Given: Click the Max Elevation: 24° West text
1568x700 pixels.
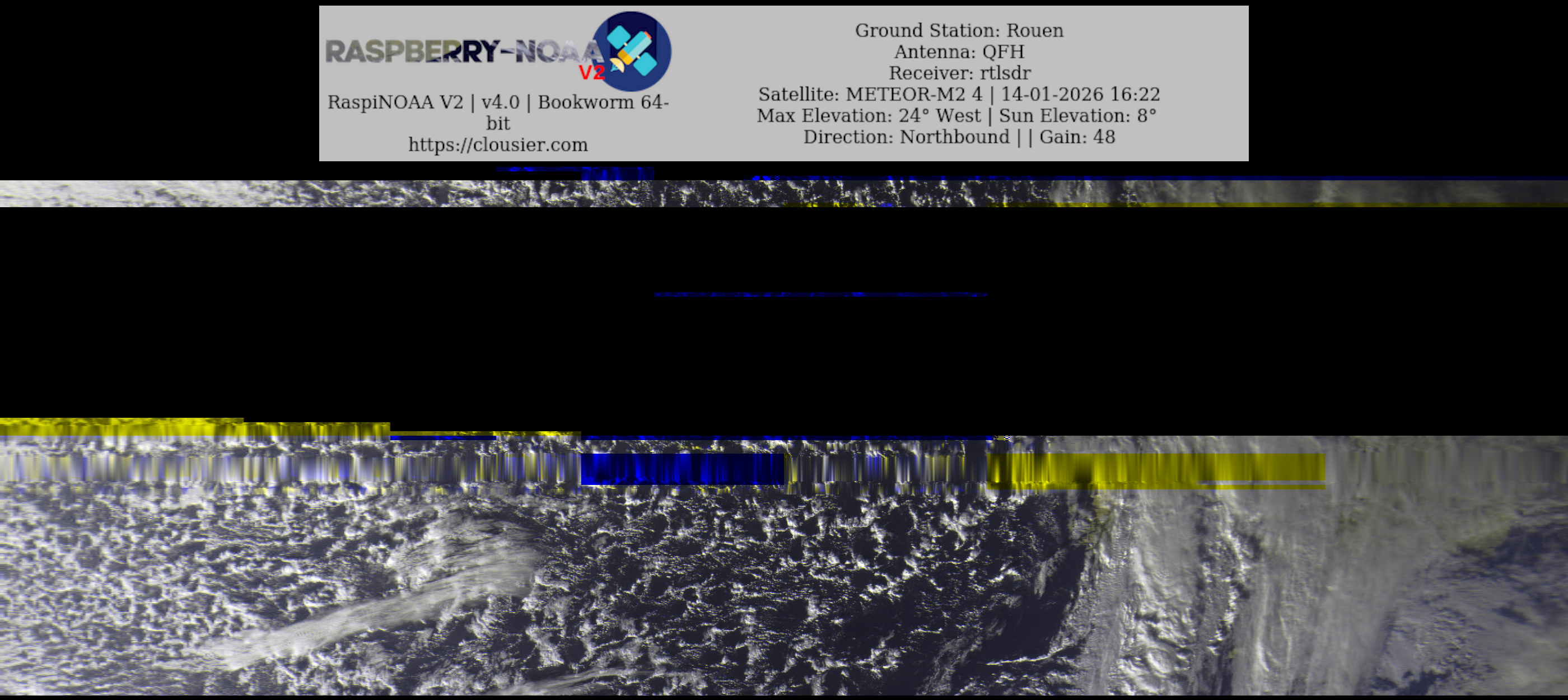Looking at the screenshot, I should tap(868, 116).
